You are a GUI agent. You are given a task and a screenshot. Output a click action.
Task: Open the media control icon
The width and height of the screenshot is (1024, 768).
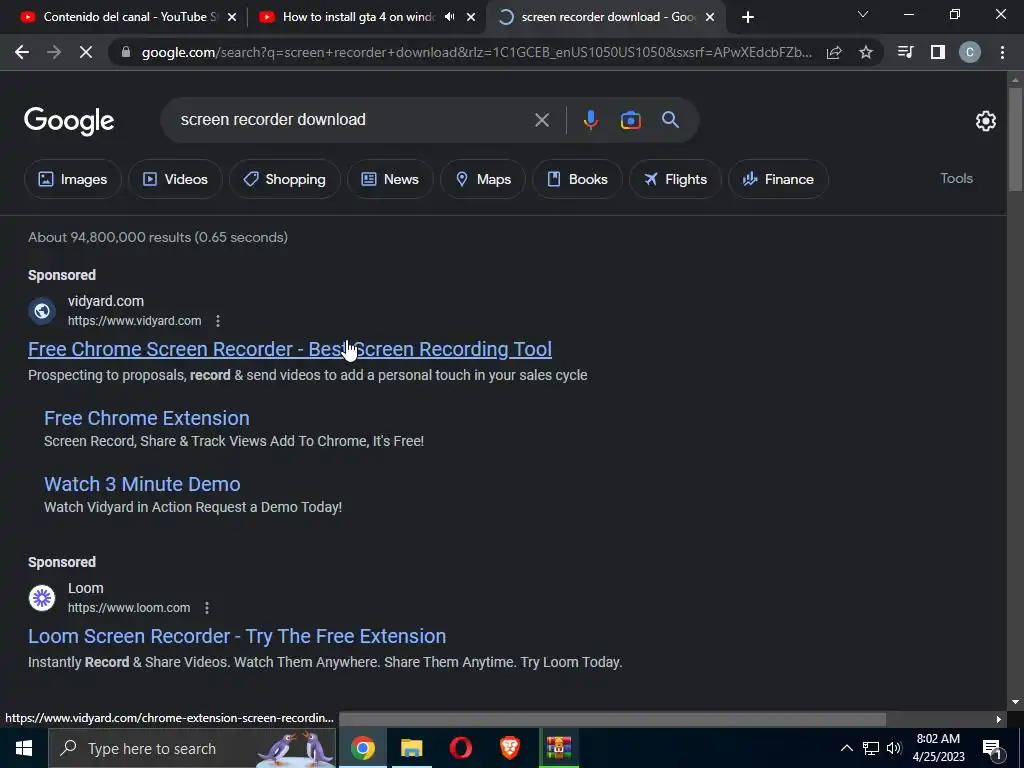tap(905, 52)
